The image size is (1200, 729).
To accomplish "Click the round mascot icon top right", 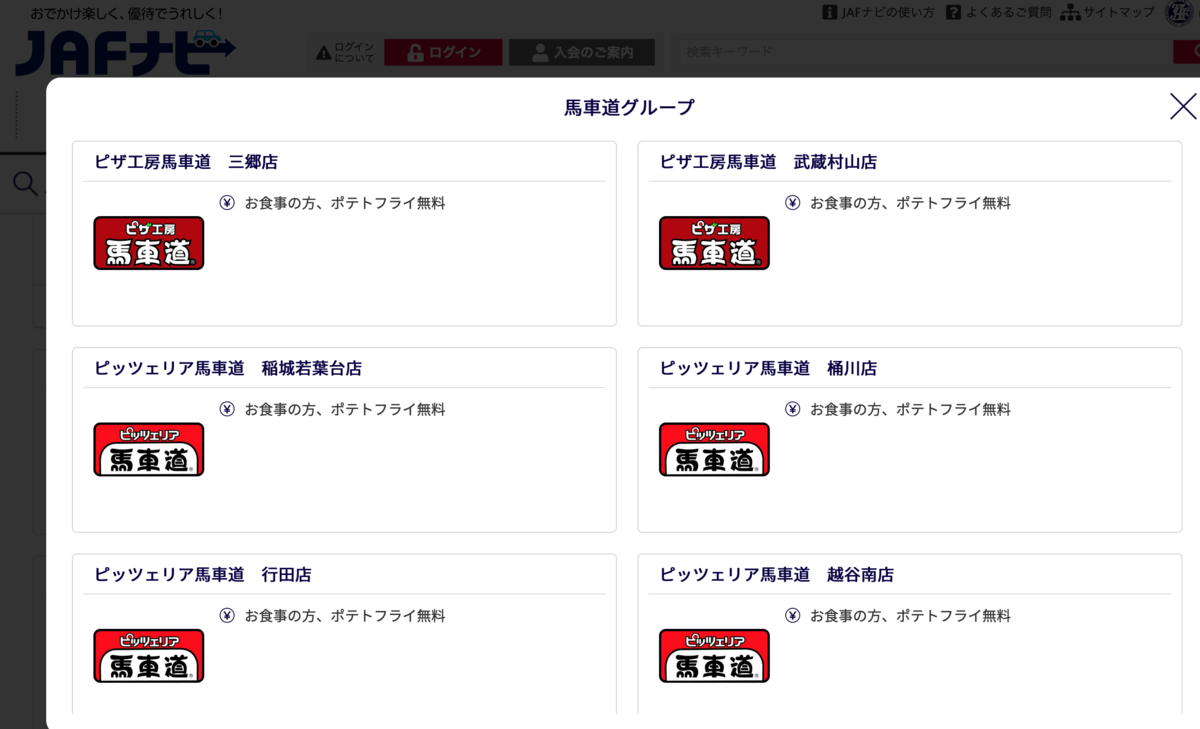I will point(1179,12).
